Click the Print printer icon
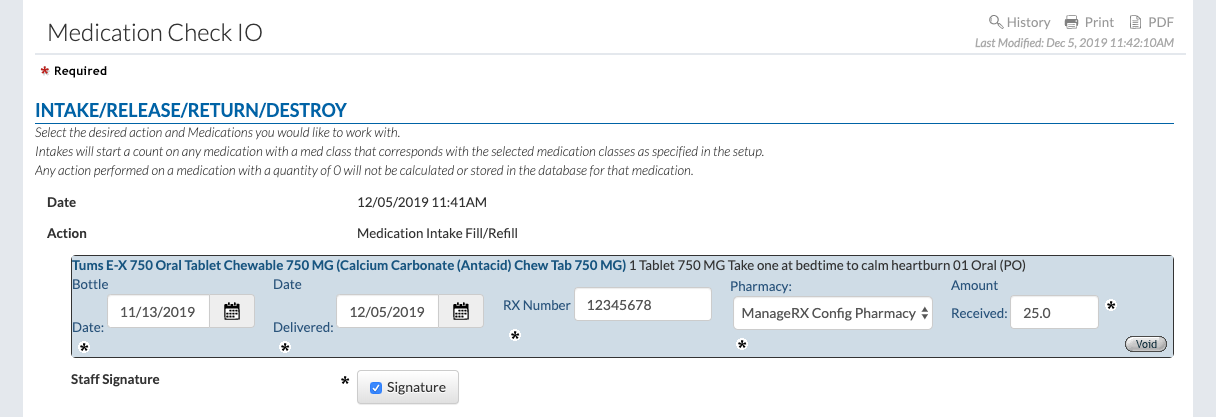Image resolution: width=1216 pixels, height=417 pixels. (1071, 22)
